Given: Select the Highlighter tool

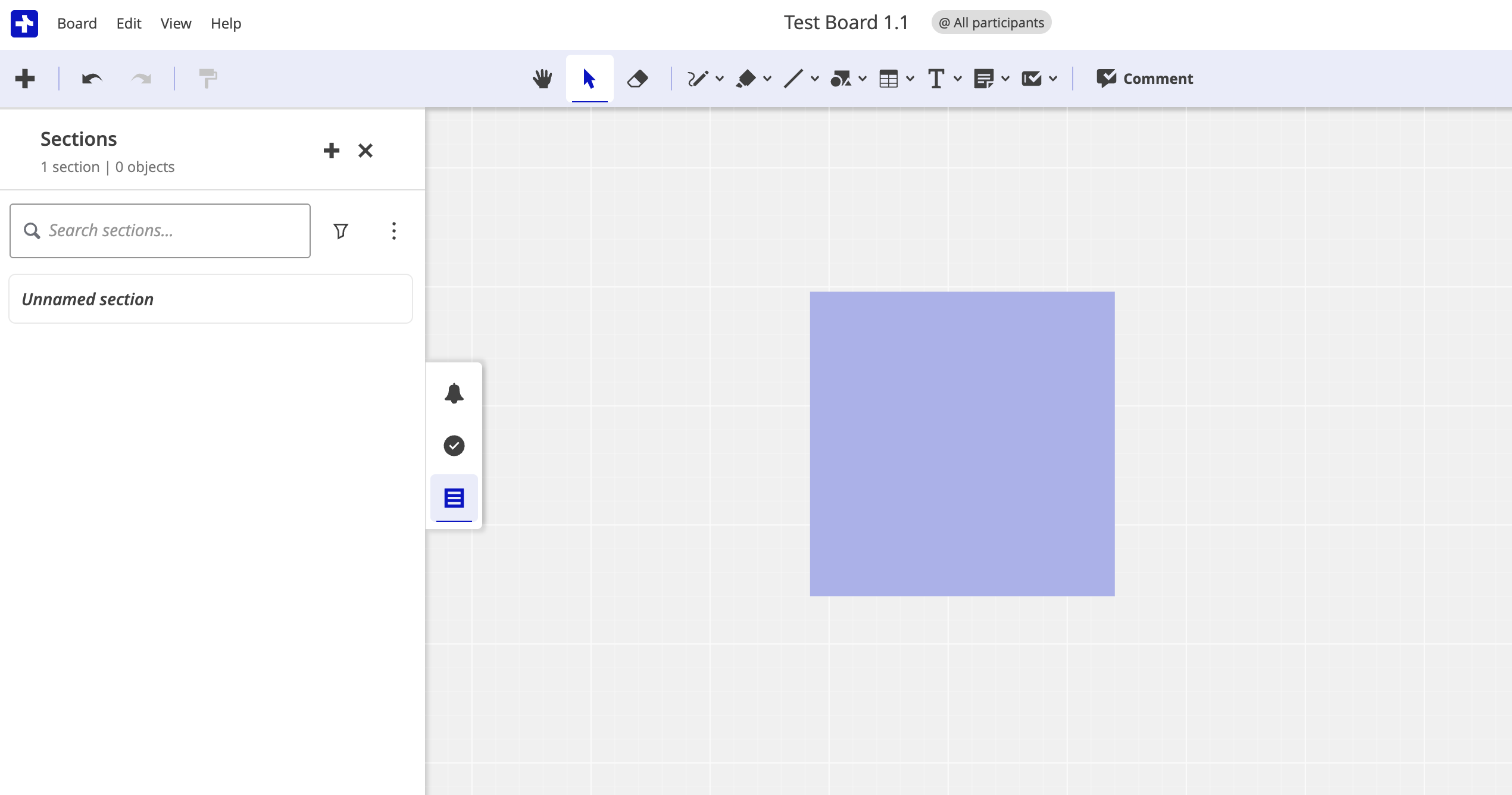Looking at the screenshot, I should (x=745, y=79).
